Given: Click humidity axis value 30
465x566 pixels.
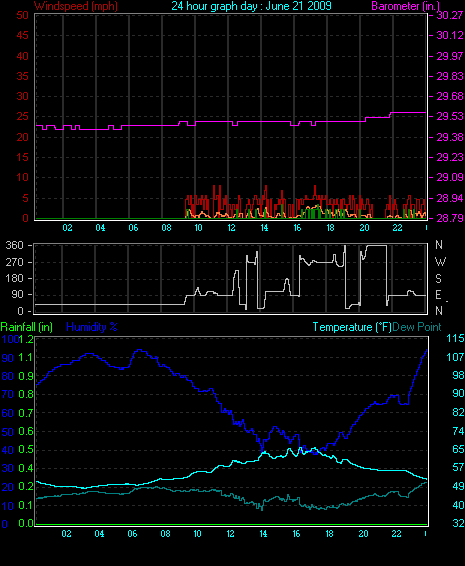Looking at the screenshot, I should click(x=8, y=468).
